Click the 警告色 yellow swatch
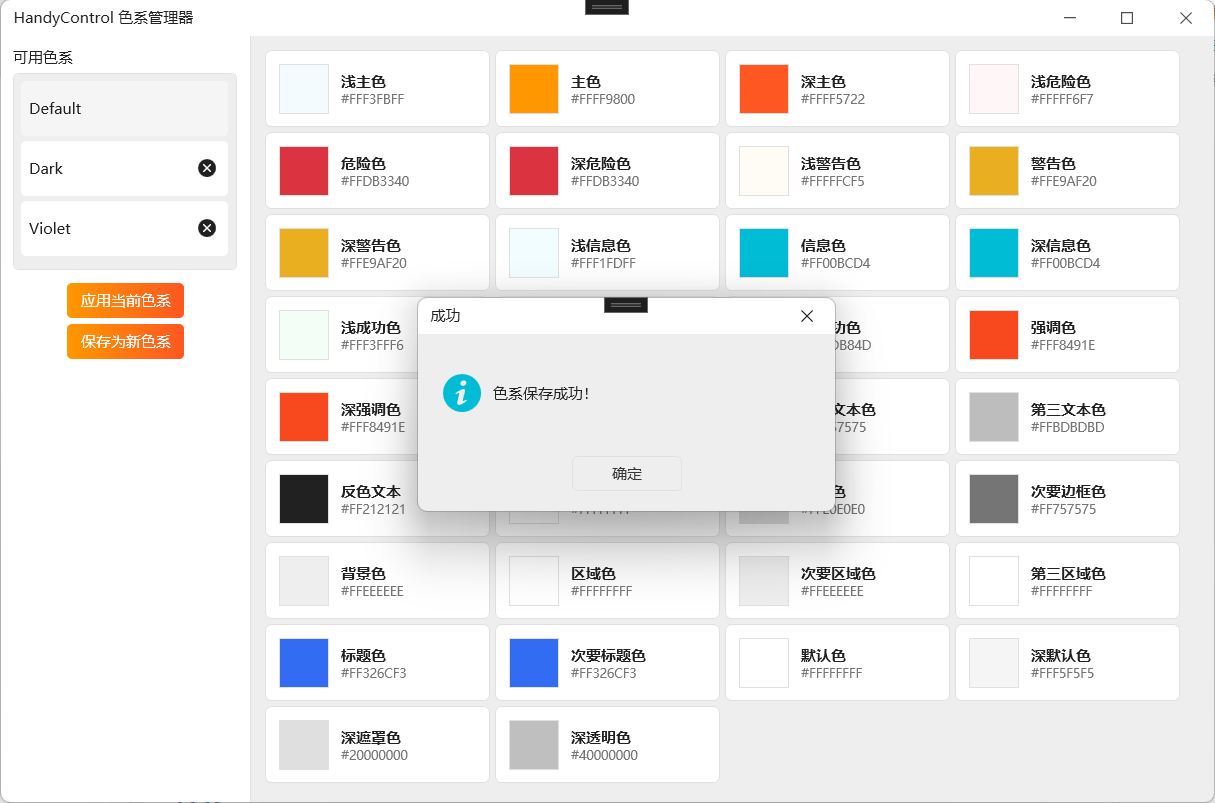1215x803 pixels. 994,171
